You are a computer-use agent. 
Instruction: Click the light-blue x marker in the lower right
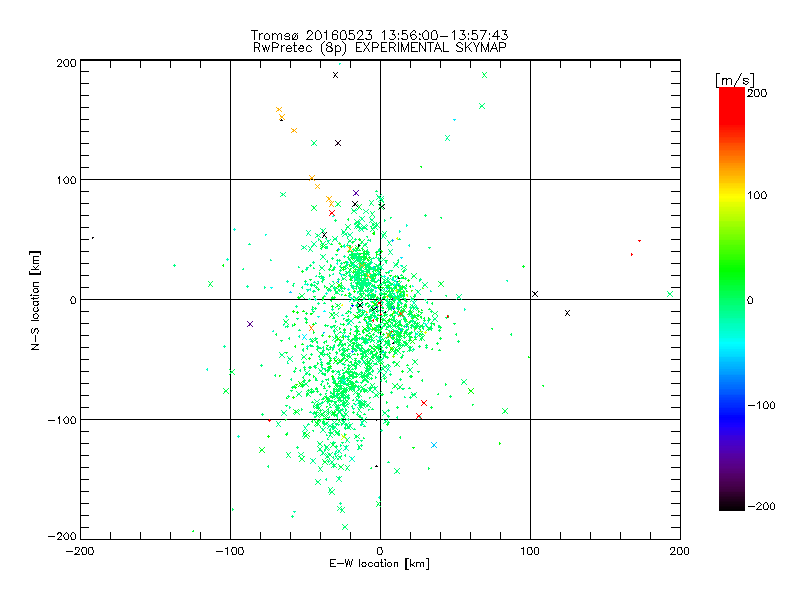coord(434,445)
